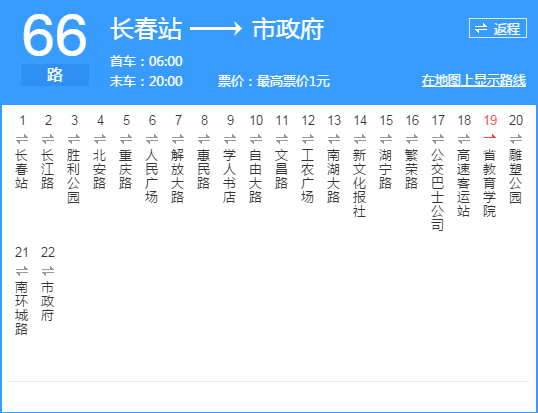The width and height of the screenshot is (538, 413).
Task: Click the 长春站 origin in the header
Action: pos(146,29)
